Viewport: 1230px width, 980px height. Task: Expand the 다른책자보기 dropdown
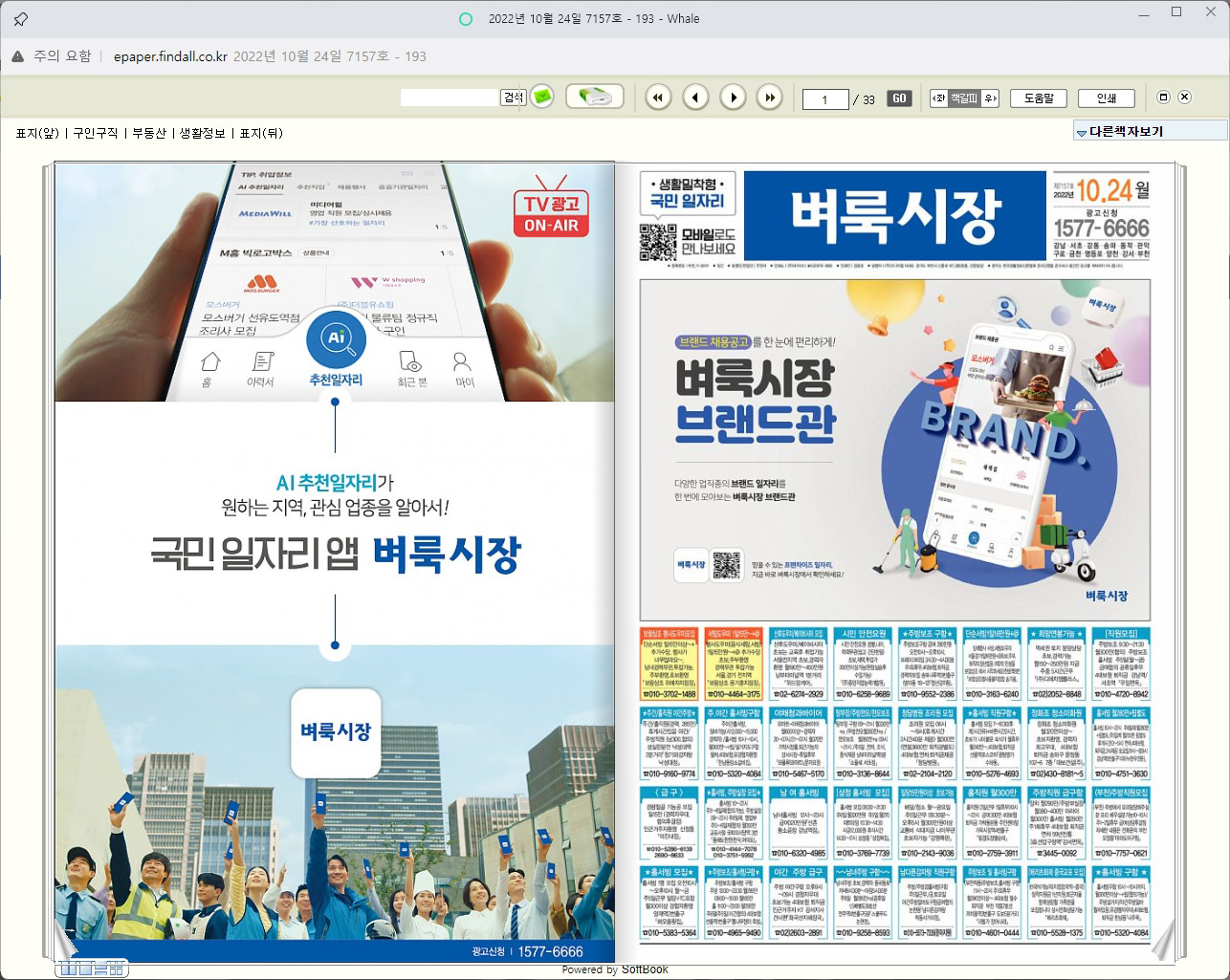pos(1150,131)
